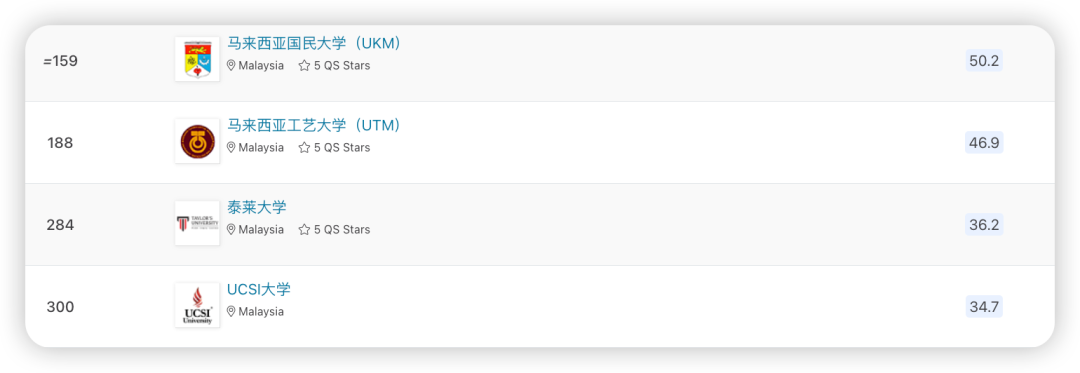Select the 46.9 score badge
The image size is (1080, 373).
tap(984, 142)
